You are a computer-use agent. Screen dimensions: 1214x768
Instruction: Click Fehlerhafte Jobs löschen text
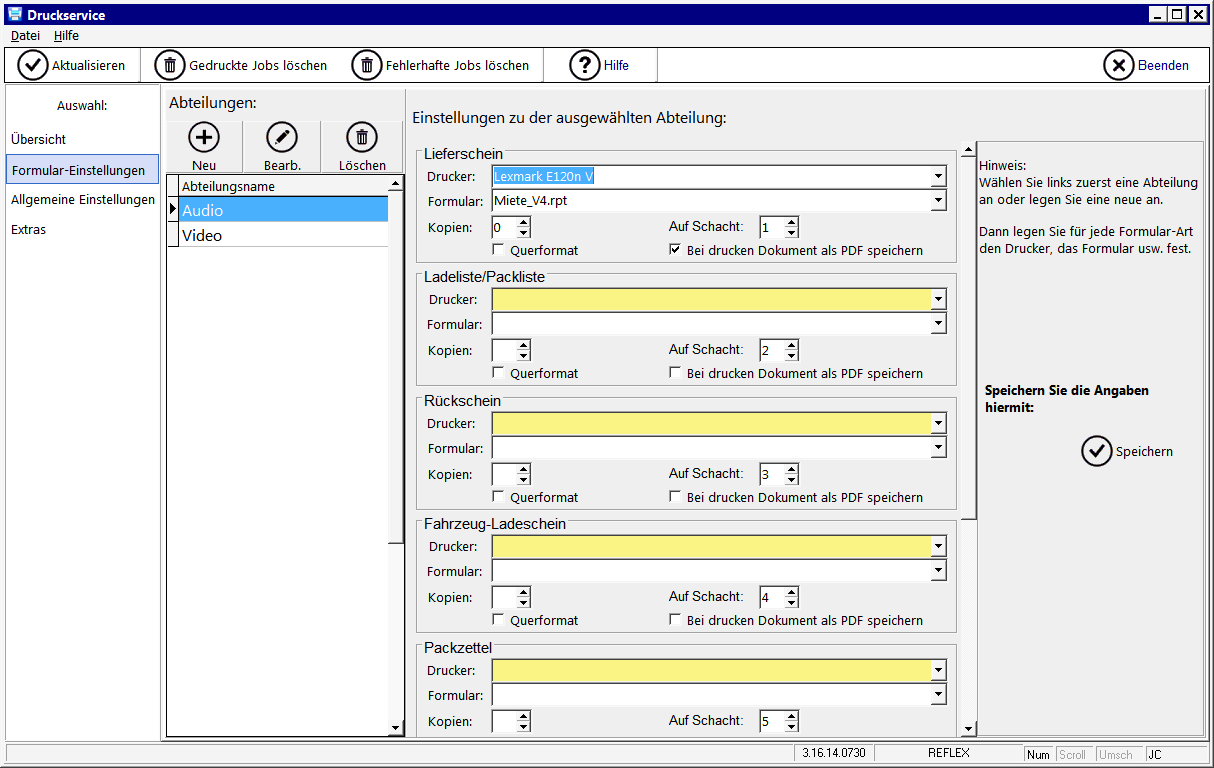tap(458, 65)
